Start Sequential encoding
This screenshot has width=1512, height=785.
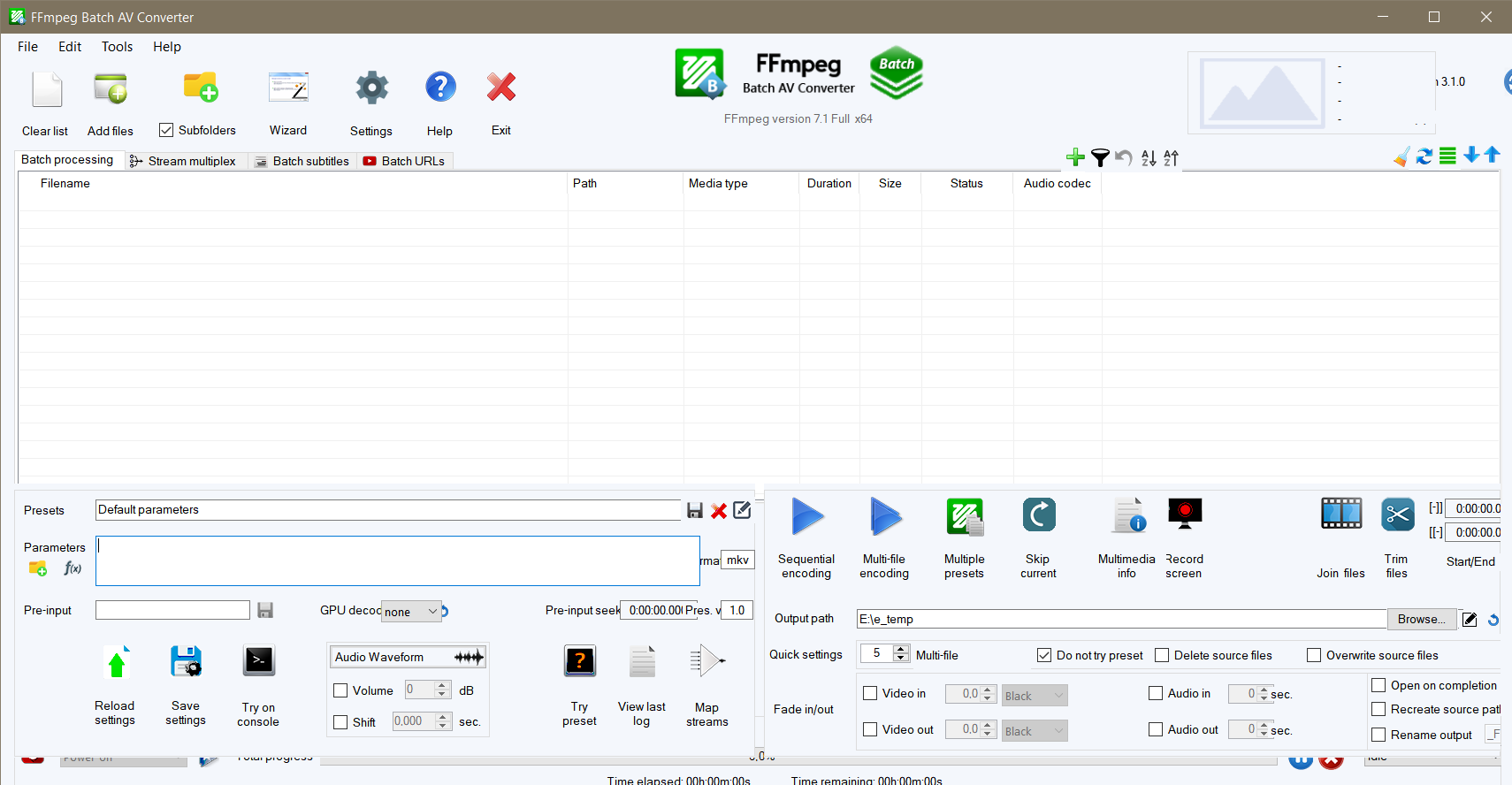pos(806,517)
